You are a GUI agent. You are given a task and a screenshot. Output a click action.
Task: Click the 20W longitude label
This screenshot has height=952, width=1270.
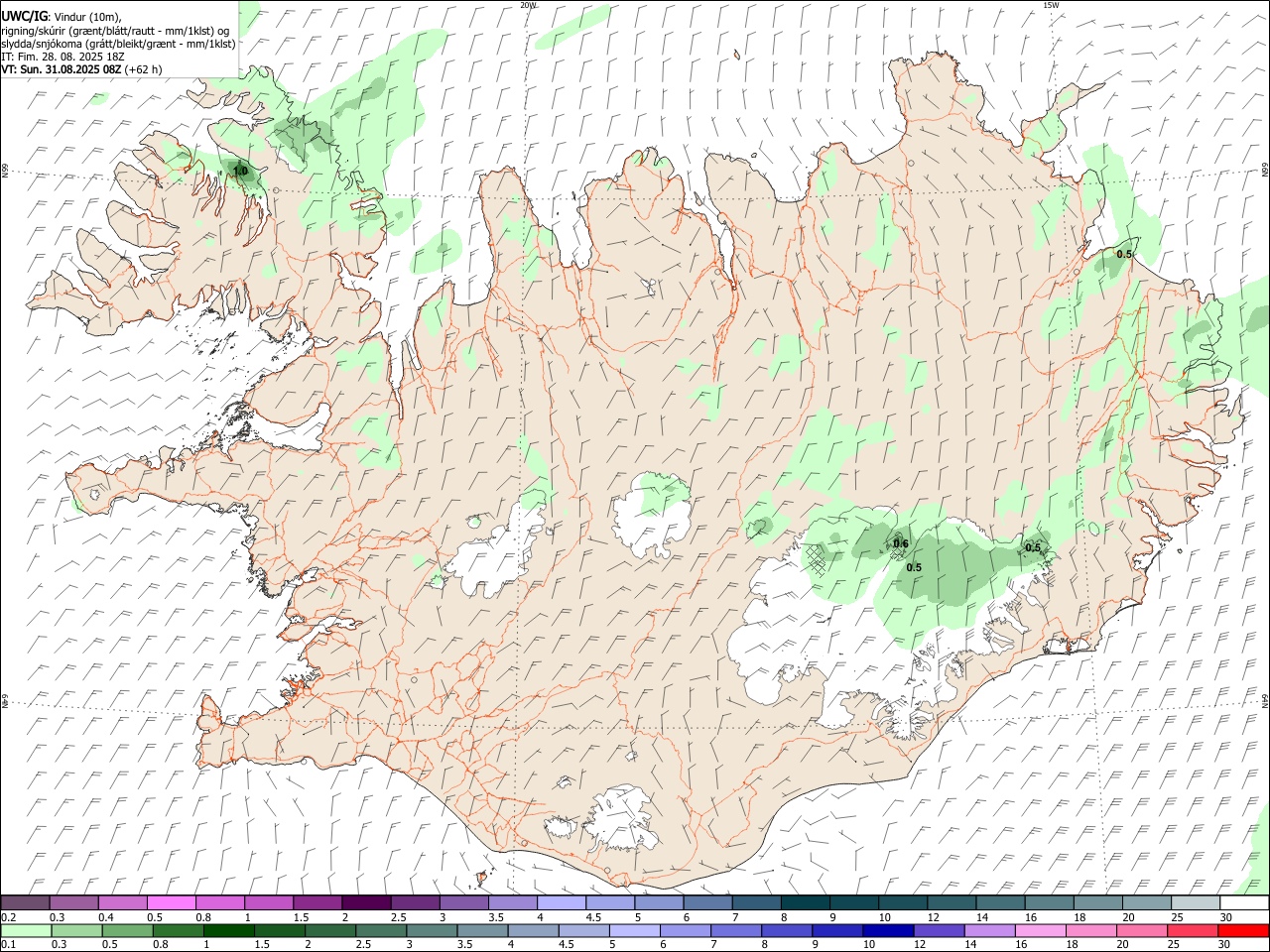pyautogui.click(x=528, y=5)
